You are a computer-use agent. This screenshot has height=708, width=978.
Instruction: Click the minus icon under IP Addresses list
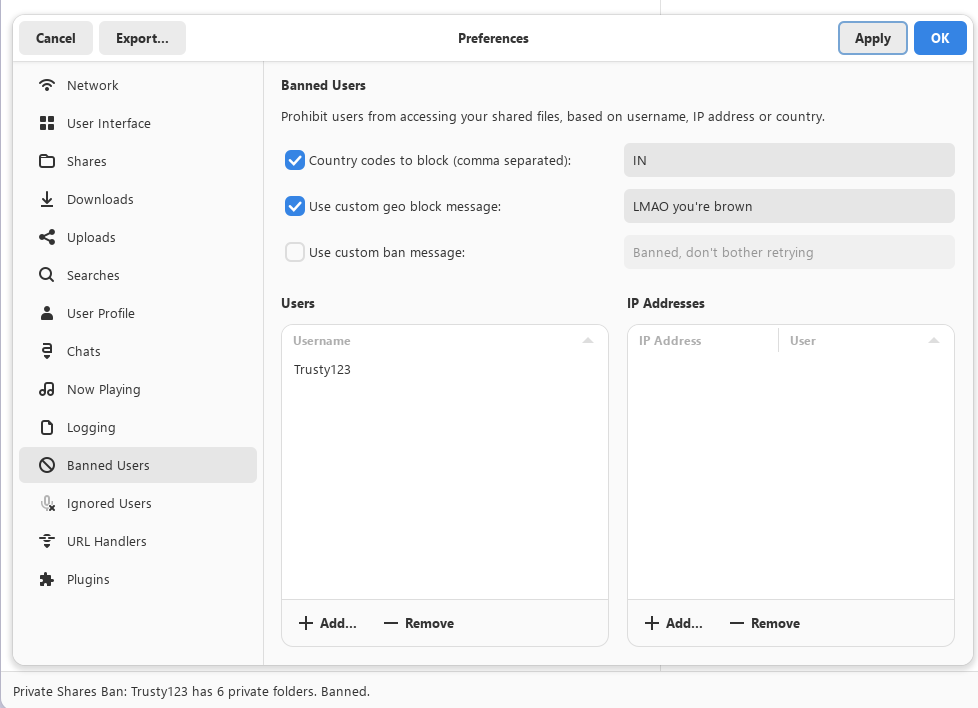coord(737,623)
